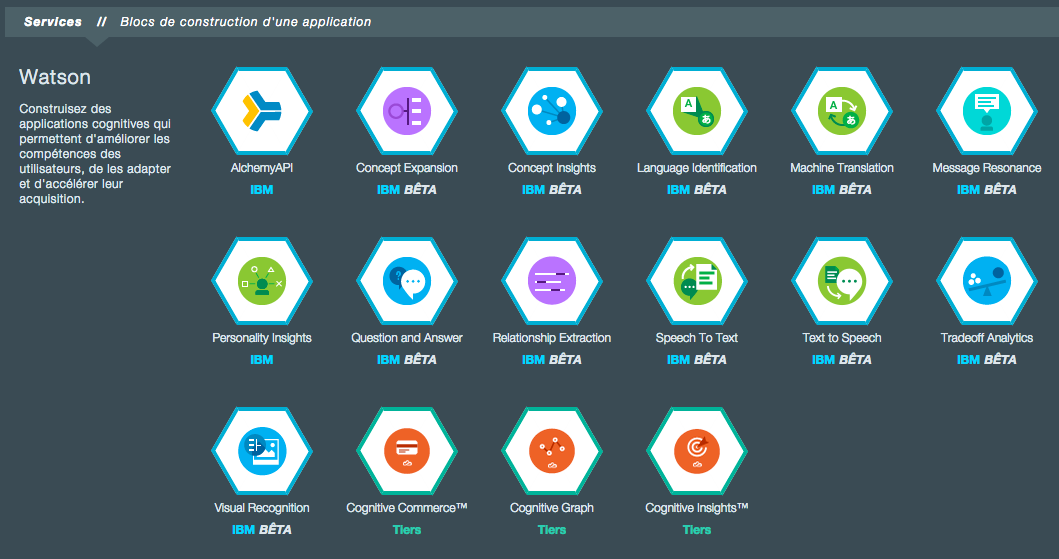Click the Text to Speech label
Image resolution: width=1059 pixels, height=559 pixels.
point(842,338)
